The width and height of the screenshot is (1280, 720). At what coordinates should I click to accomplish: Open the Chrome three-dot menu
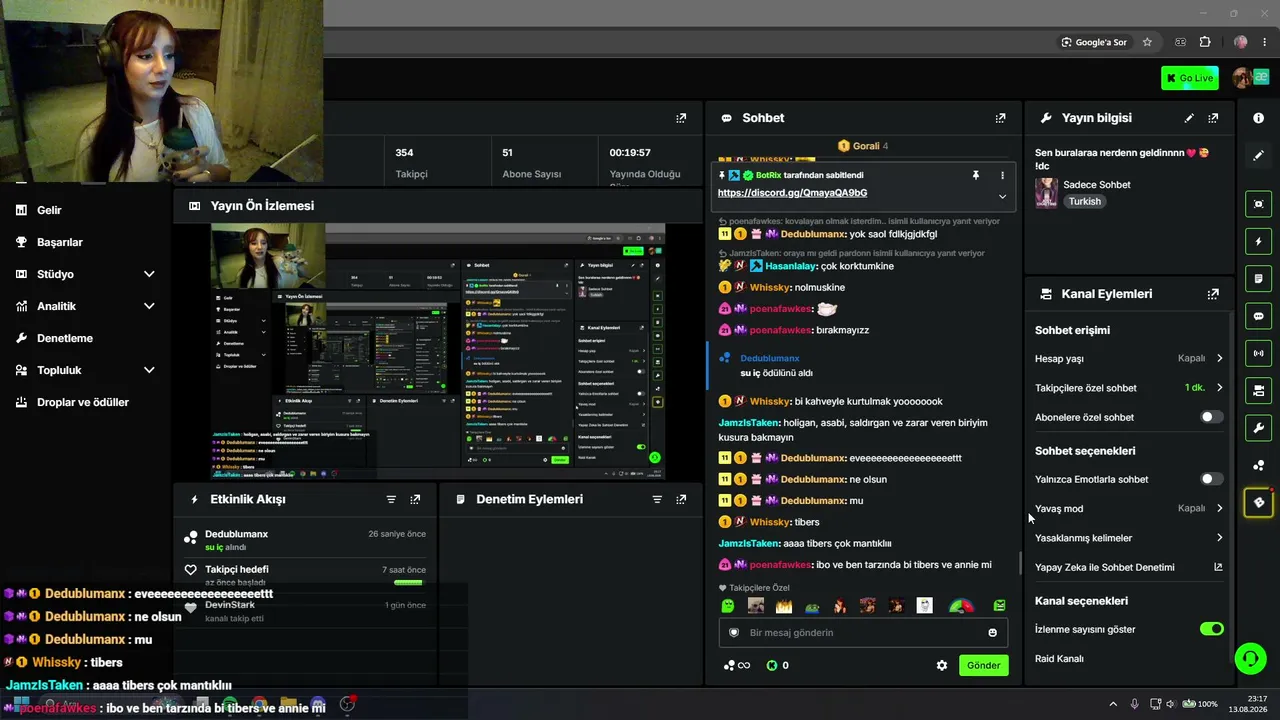tap(1266, 42)
